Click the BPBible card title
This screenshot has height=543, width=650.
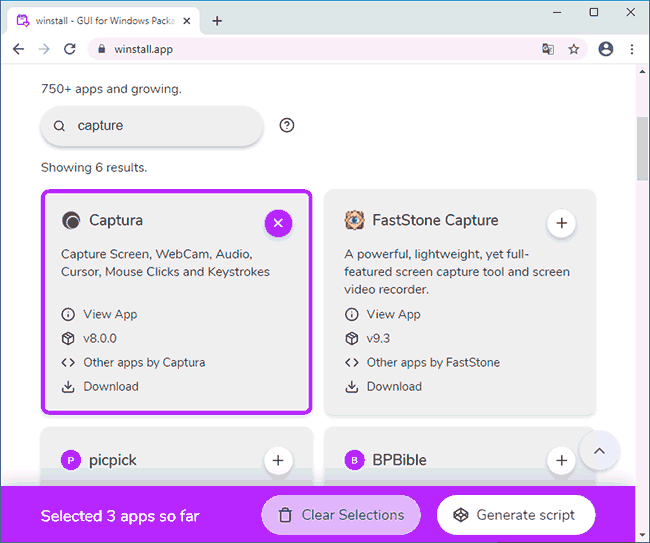(399, 460)
